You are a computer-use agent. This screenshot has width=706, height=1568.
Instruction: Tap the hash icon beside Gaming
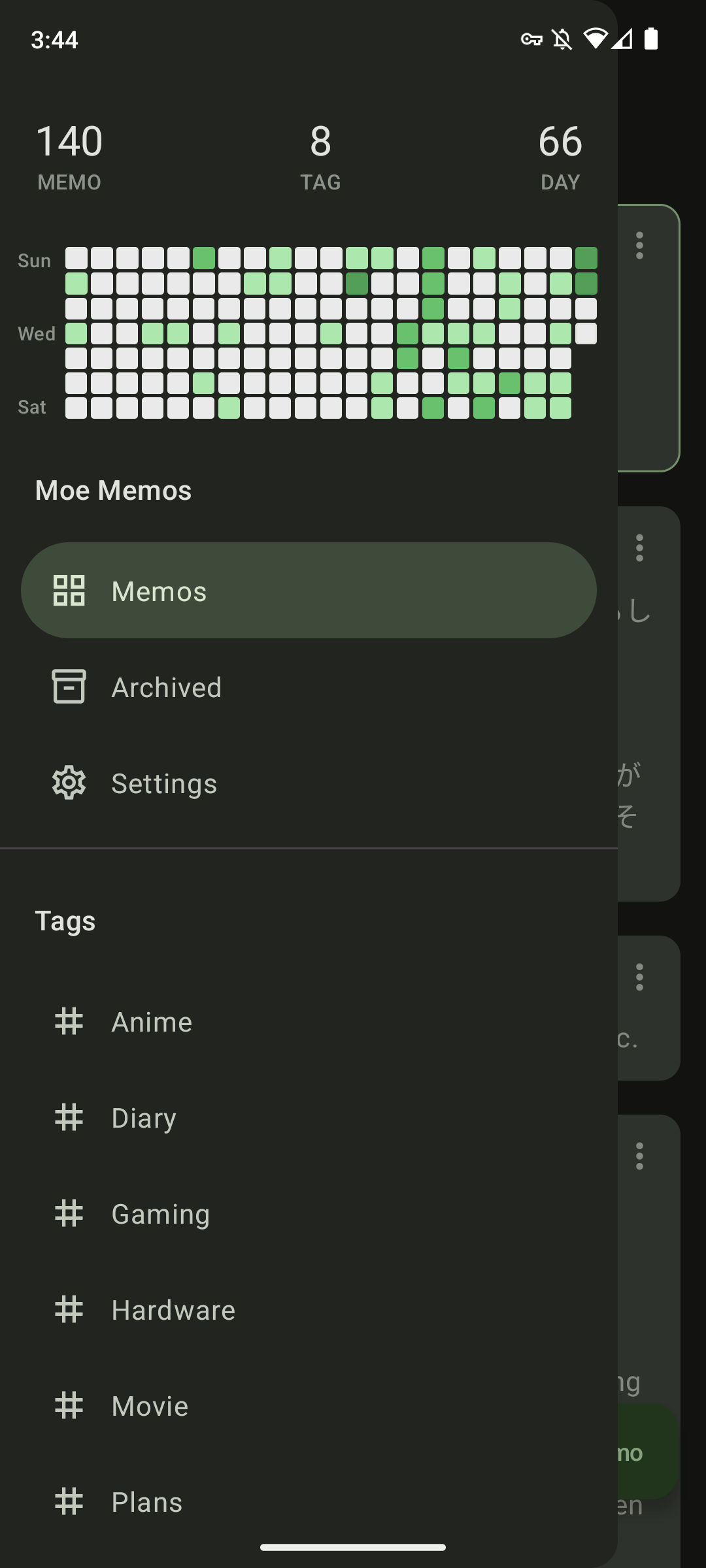69,1214
